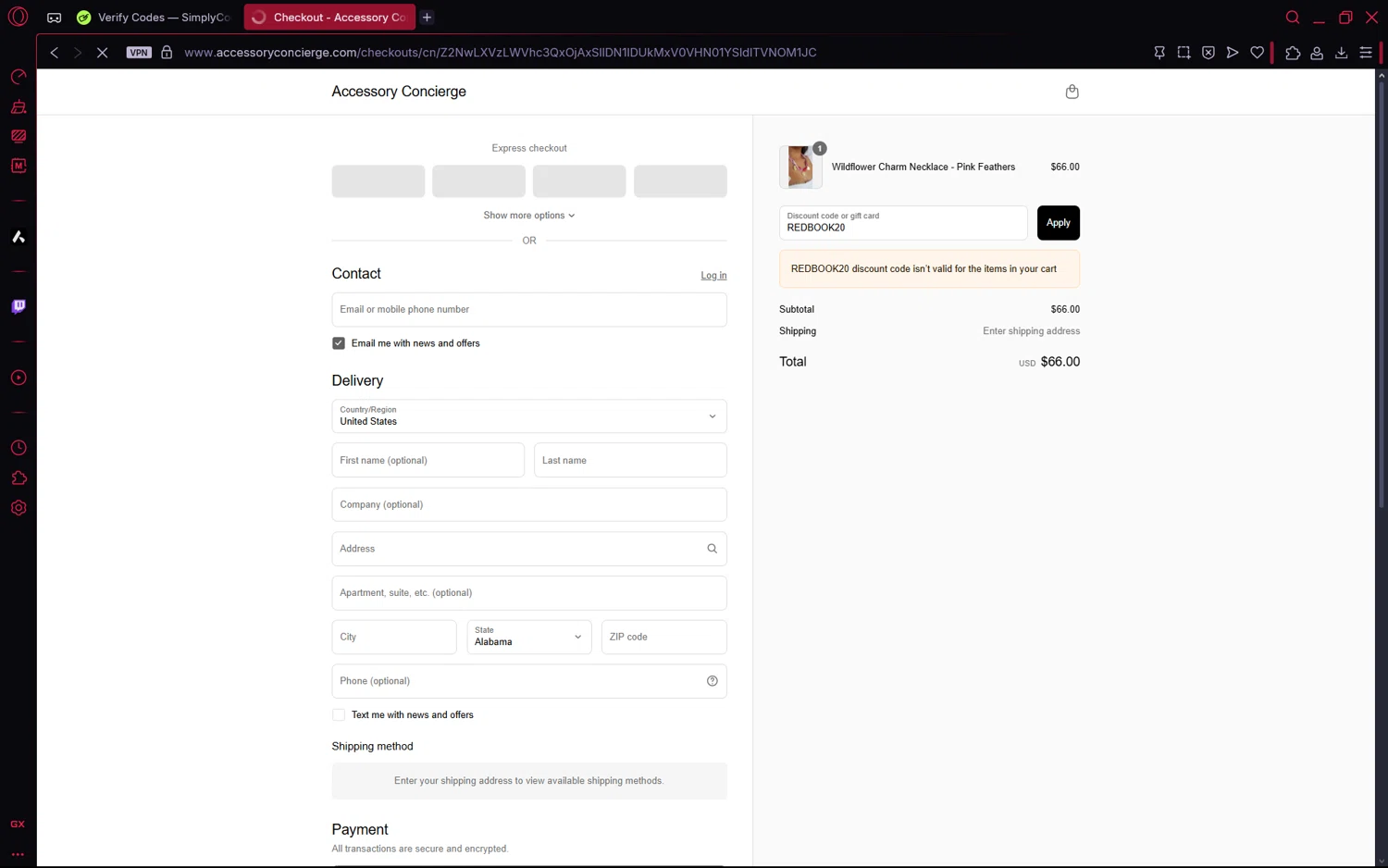The width and height of the screenshot is (1388, 868).
Task: Open GX Control sidebar icon
Action: 19,77
